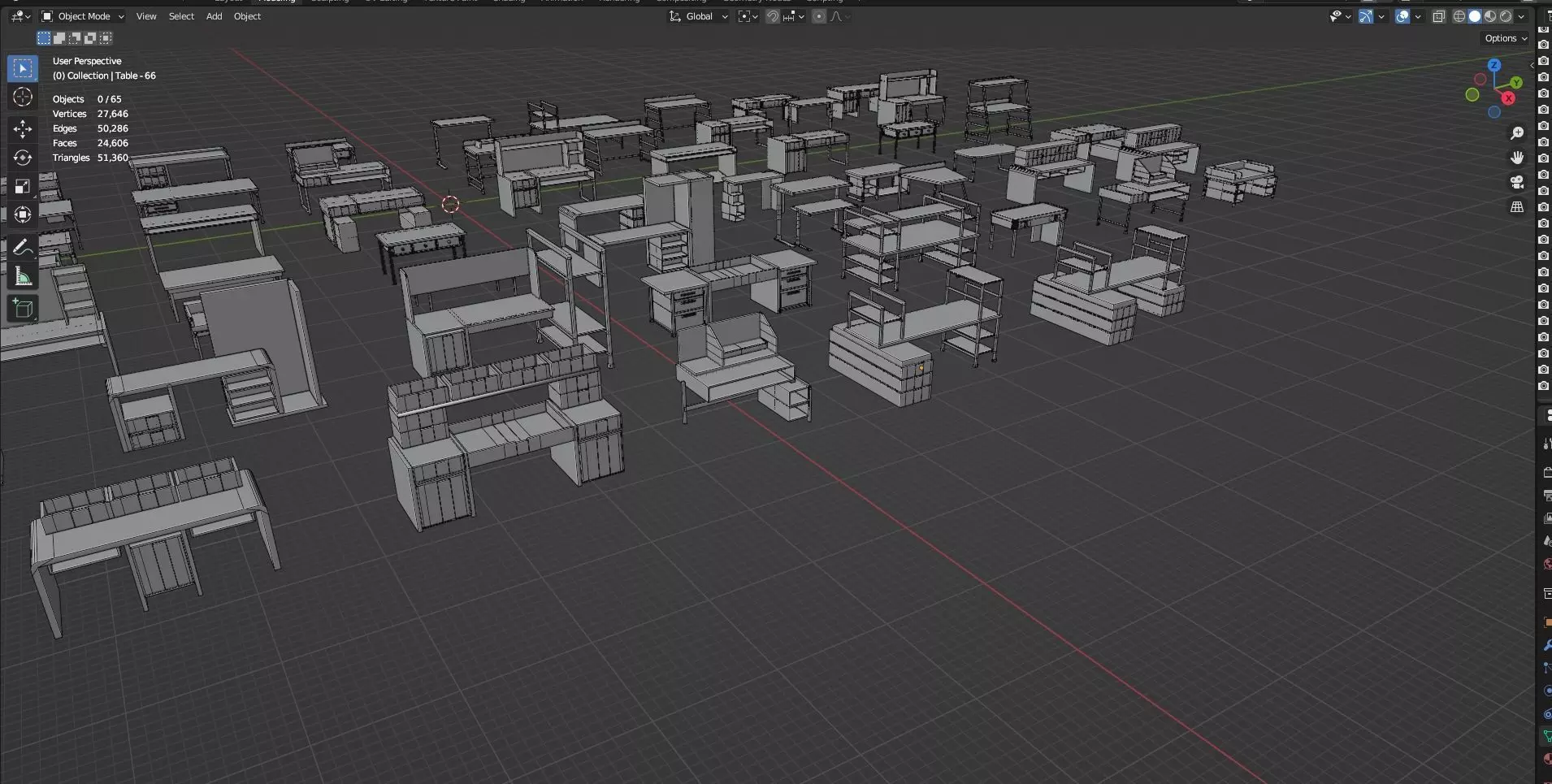Toggle proportional editing in header
The height and width of the screenshot is (784, 1552).
point(819,16)
